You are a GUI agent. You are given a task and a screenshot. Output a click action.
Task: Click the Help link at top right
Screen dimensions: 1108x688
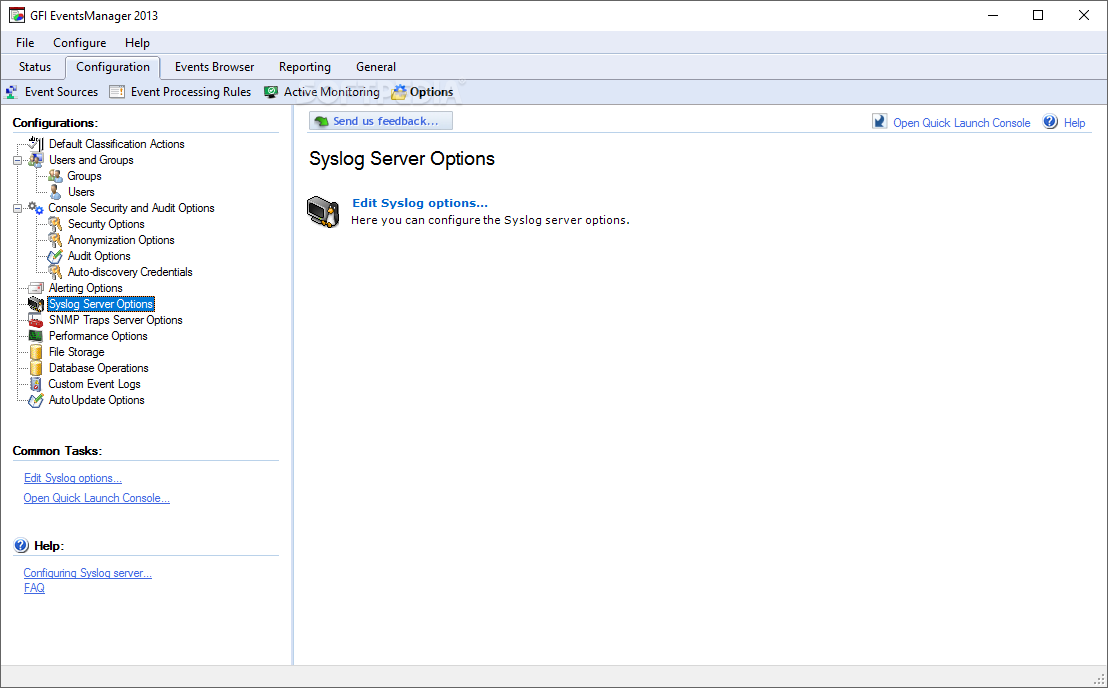[x=1075, y=123]
